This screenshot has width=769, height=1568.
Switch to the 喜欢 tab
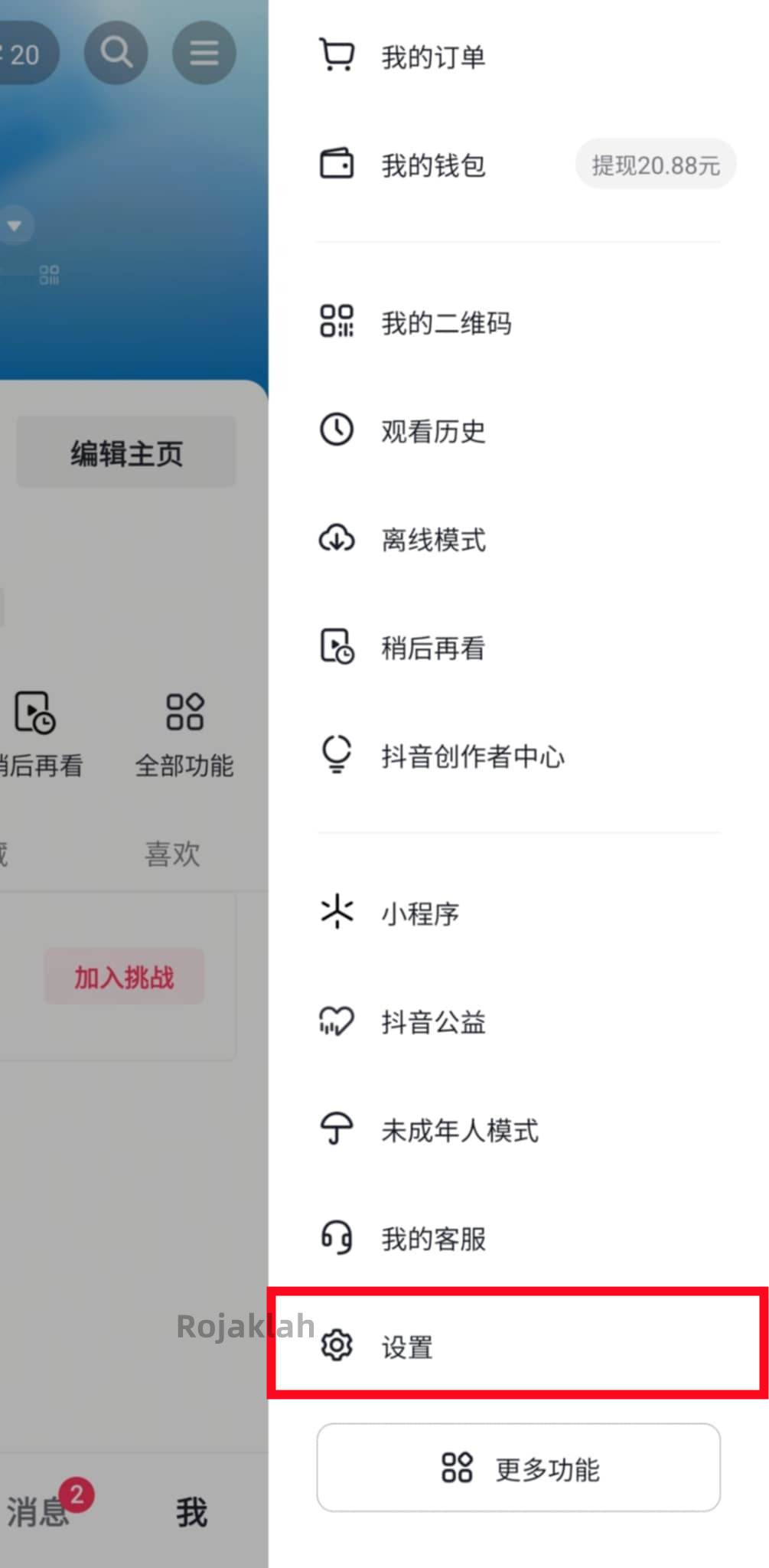pos(172,854)
